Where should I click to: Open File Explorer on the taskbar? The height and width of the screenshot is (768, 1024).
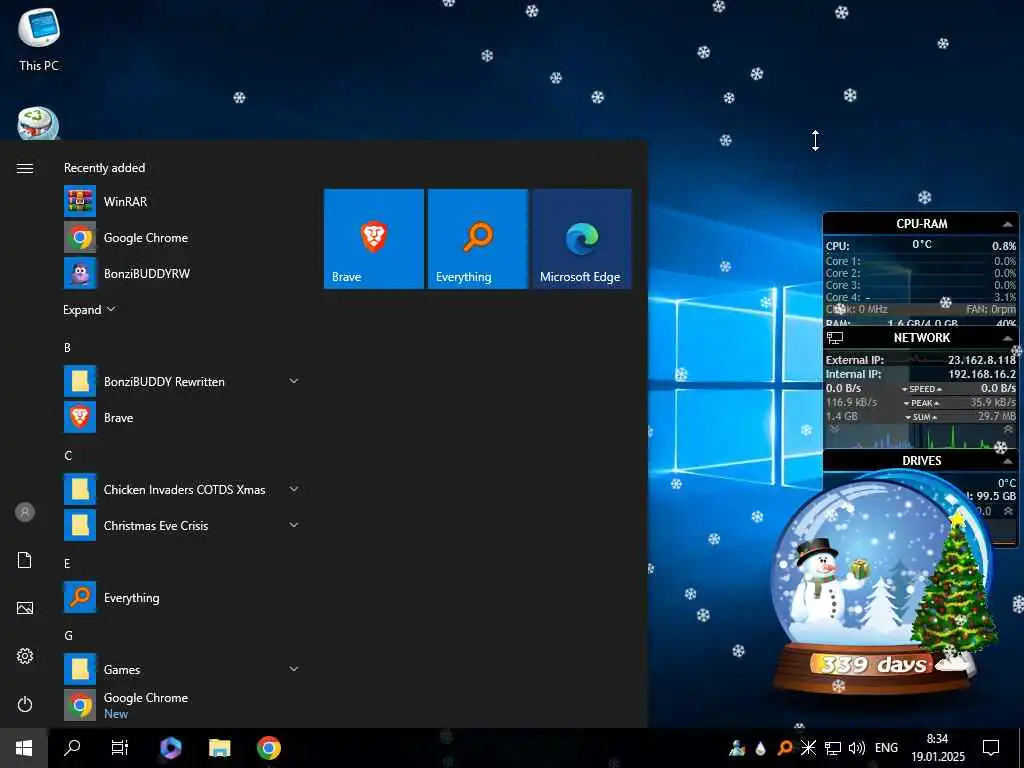pyautogui.click(x=219, y=748)
